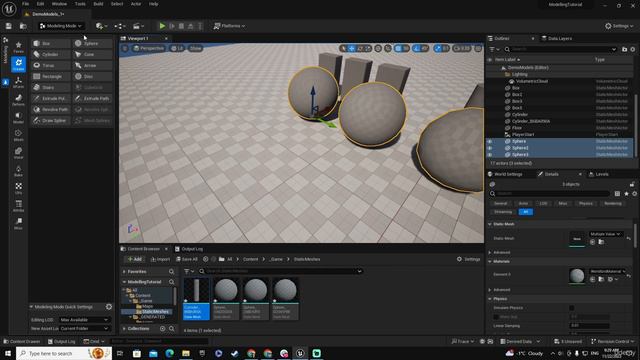
Task: Select the Cone primitive tool
Action: pyautogui.click(x=93, y=54)
